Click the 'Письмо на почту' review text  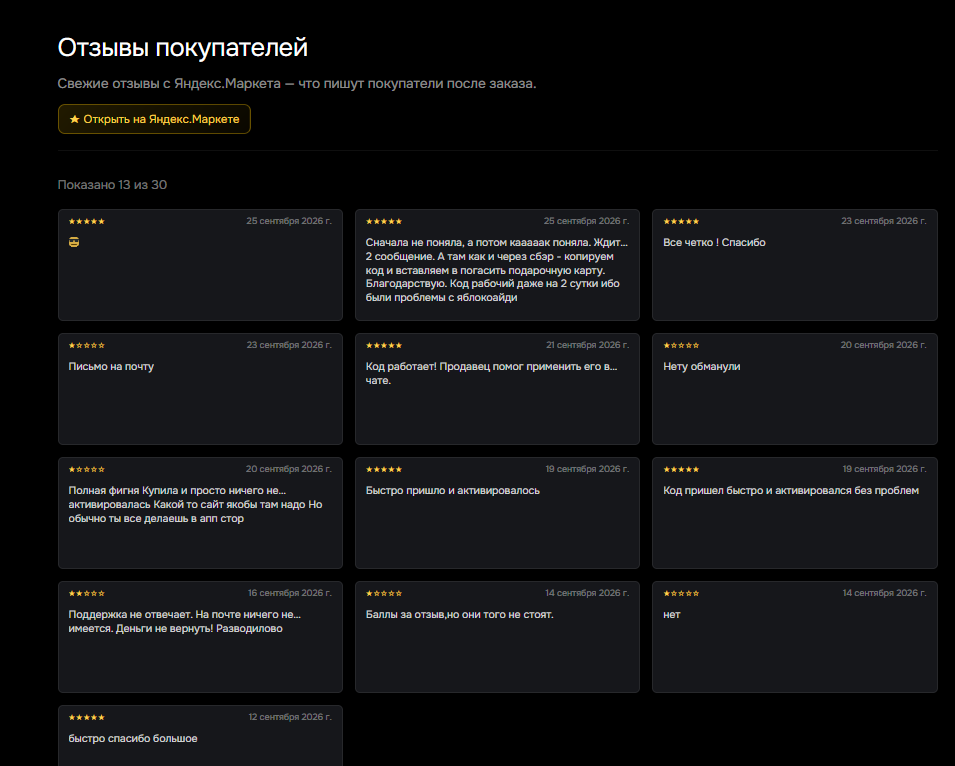[111, 367]
